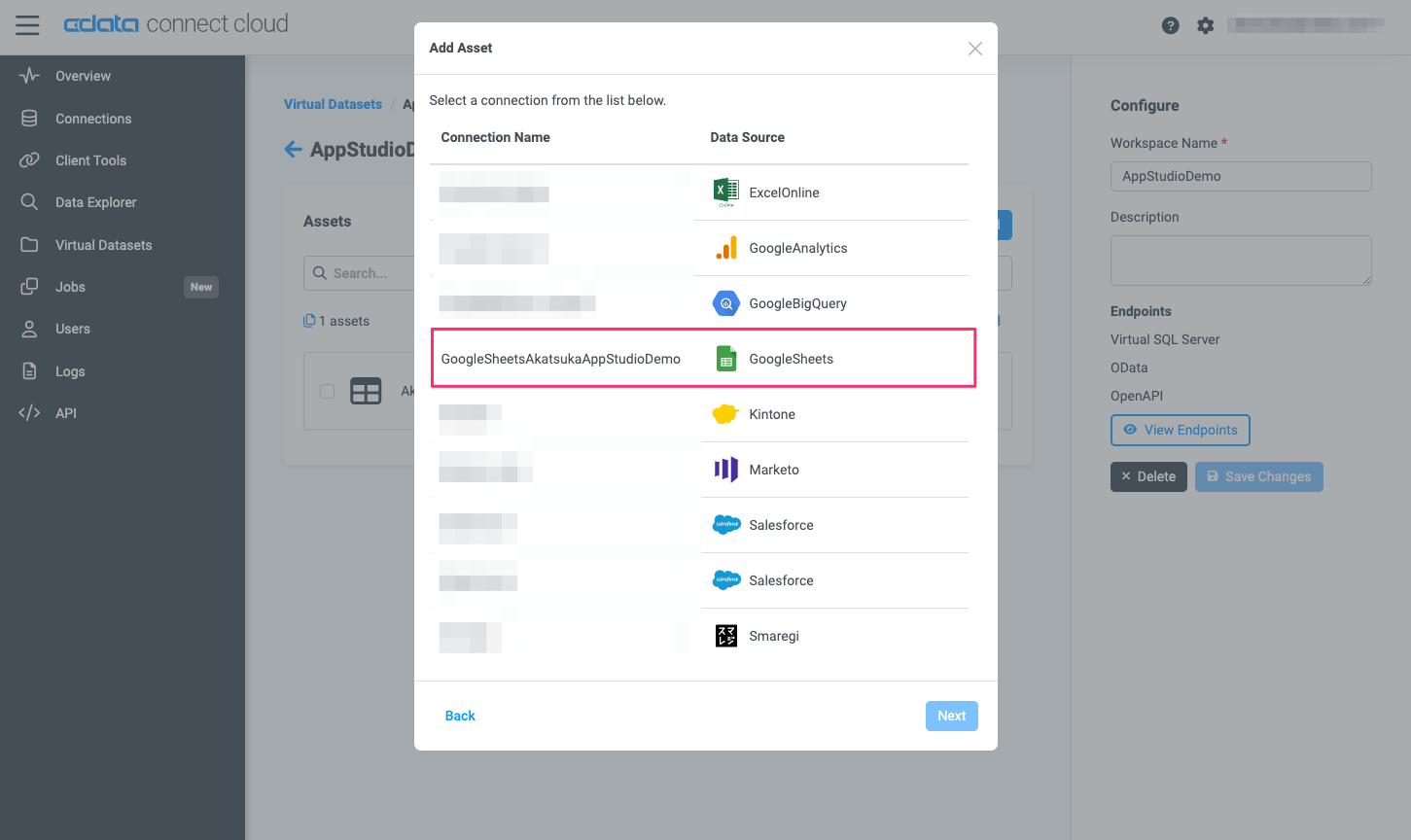Viewport: 1411px width, 840px height.
Task: Select the ExcelOnline data source icon
Action: (x=725, y=192)
